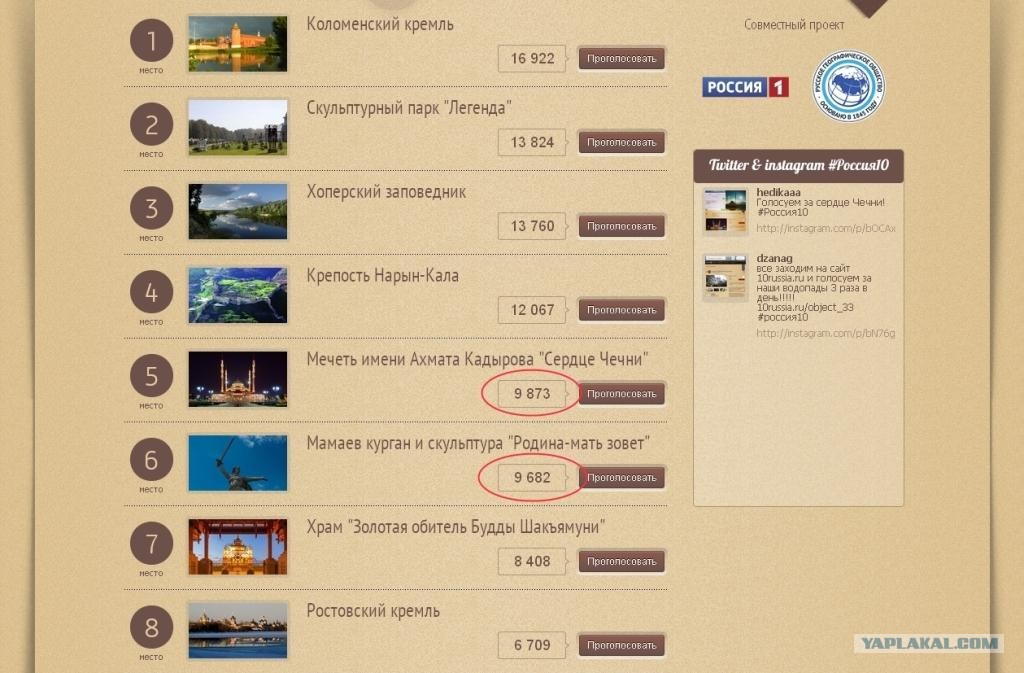The image size is (1024, 673).
Task: Open Крепость Нарын-Кала title link
Action: (383, 275)
